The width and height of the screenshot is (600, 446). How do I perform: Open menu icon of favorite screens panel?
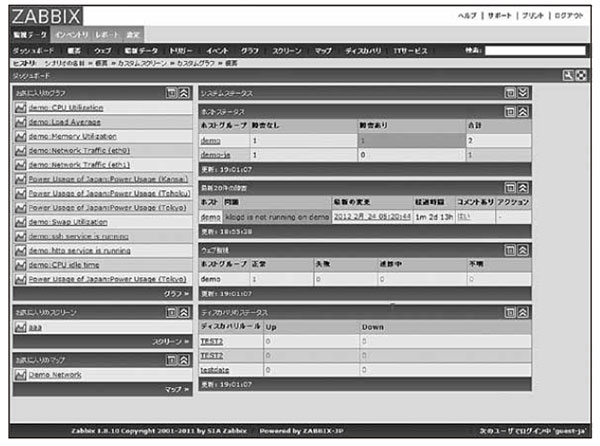click(x=171, y=313)
